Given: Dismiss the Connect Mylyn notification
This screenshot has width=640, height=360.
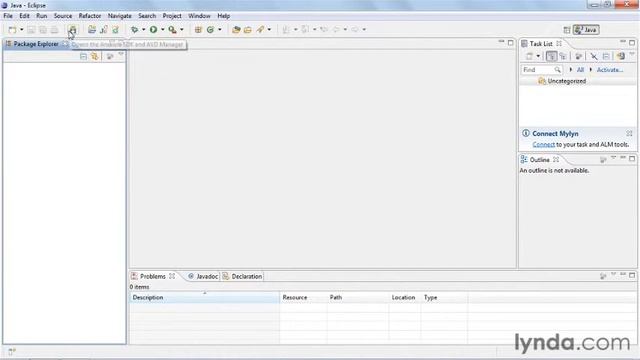Looking at the screenshot, I should point(629,133).
